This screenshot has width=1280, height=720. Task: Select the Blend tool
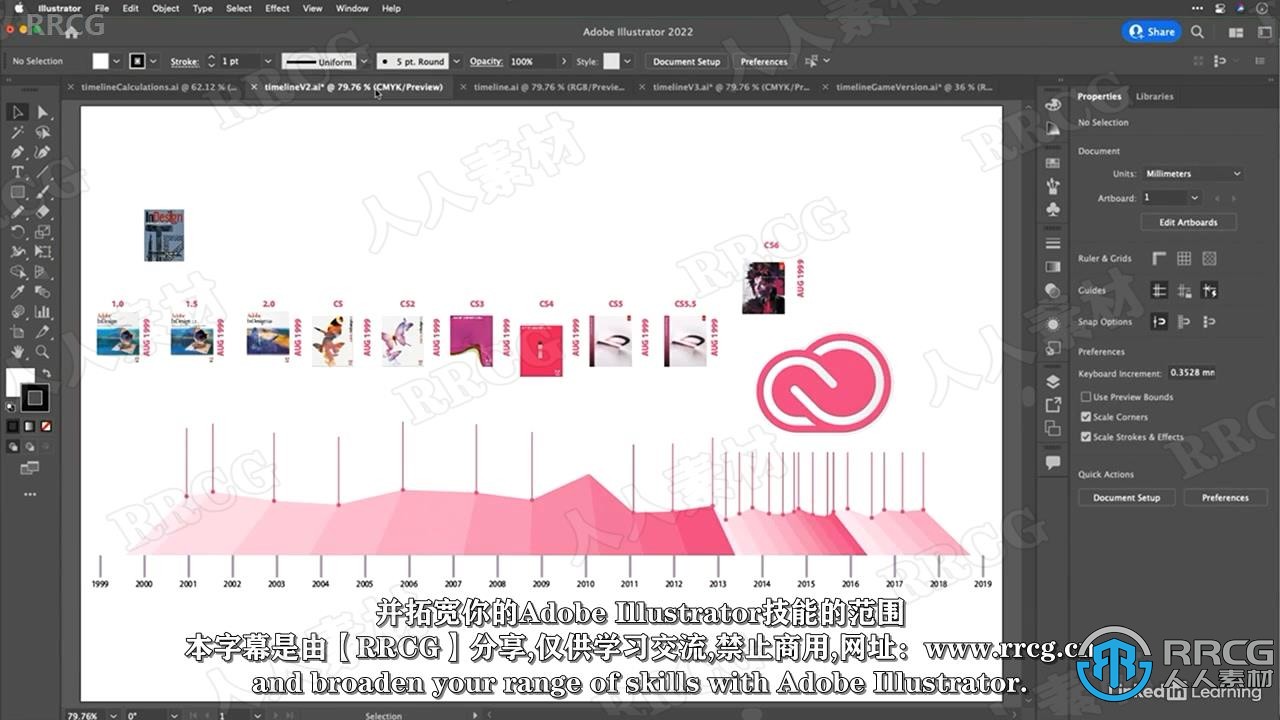(x=43, y=292)
